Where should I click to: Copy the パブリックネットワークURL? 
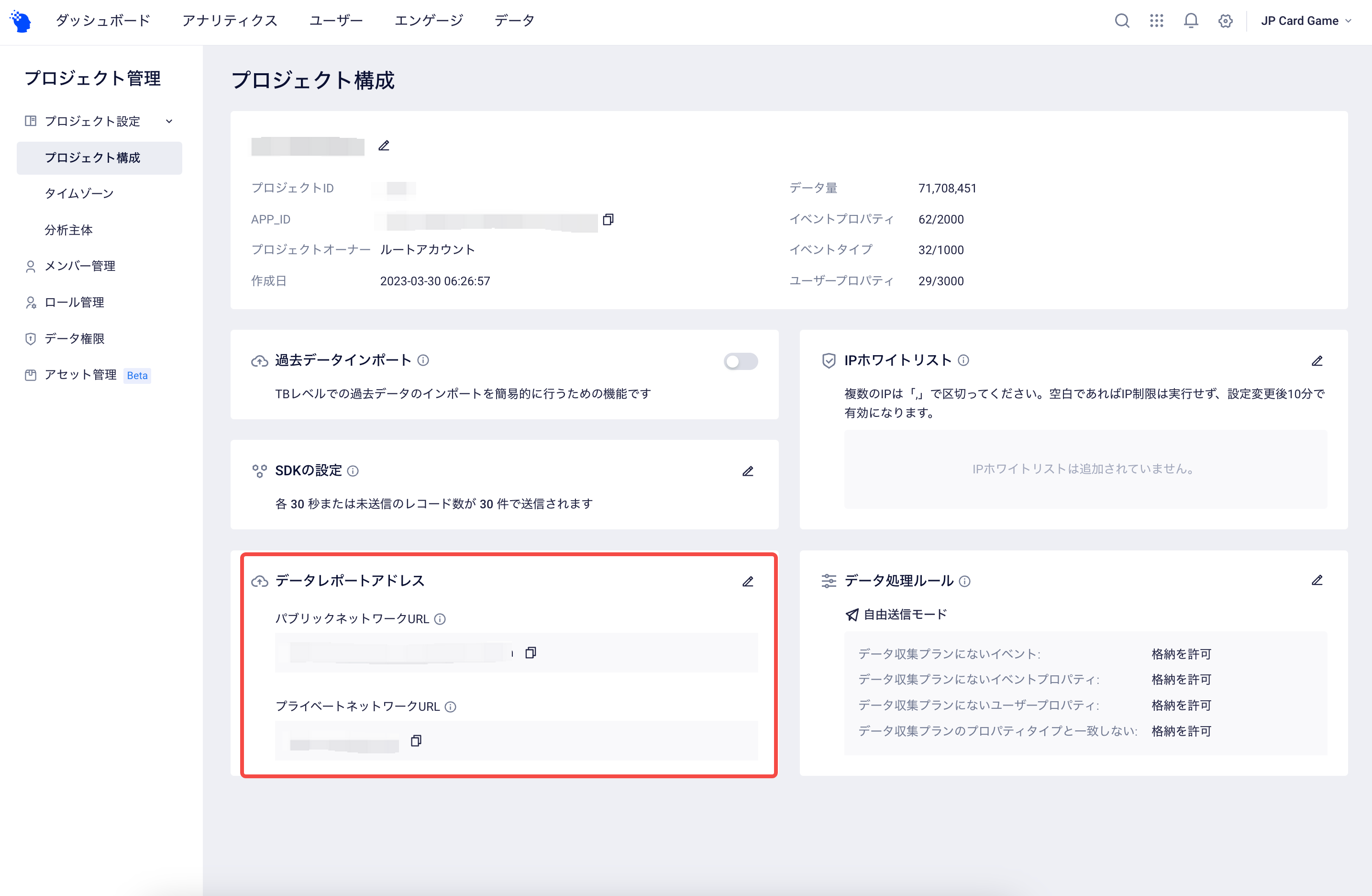(531, 652)
